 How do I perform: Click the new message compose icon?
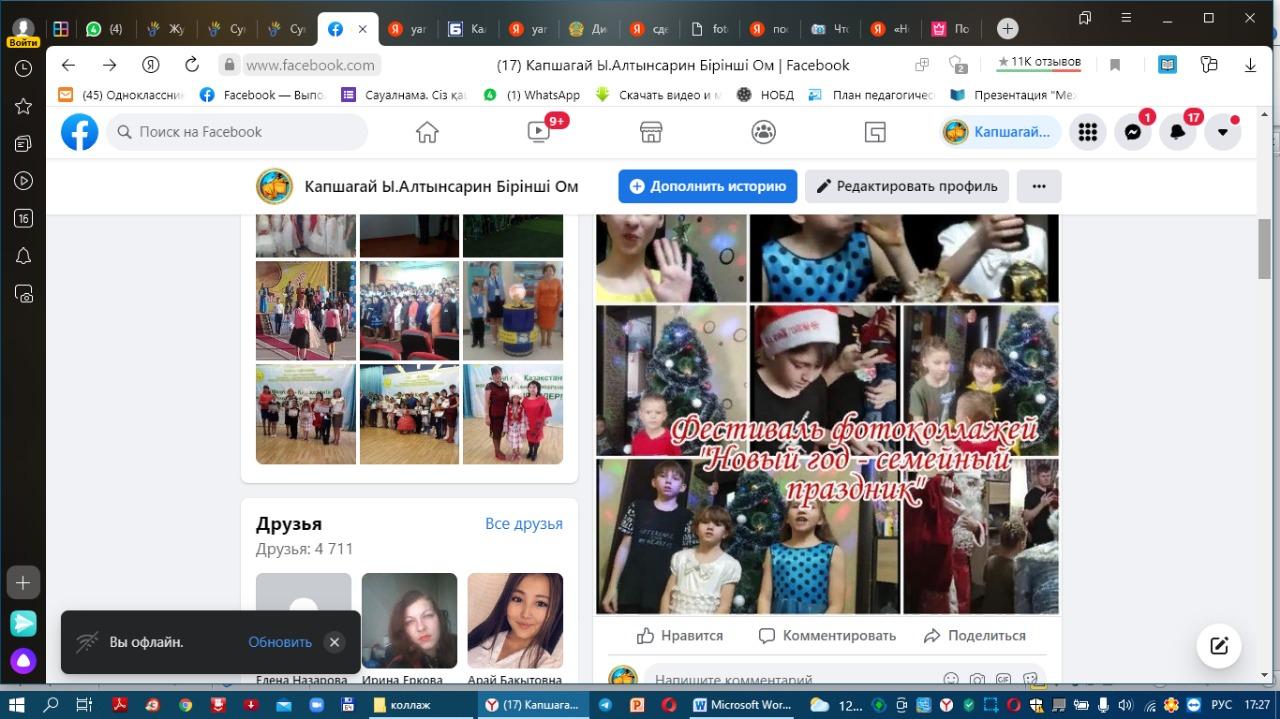coord(1219,645)
